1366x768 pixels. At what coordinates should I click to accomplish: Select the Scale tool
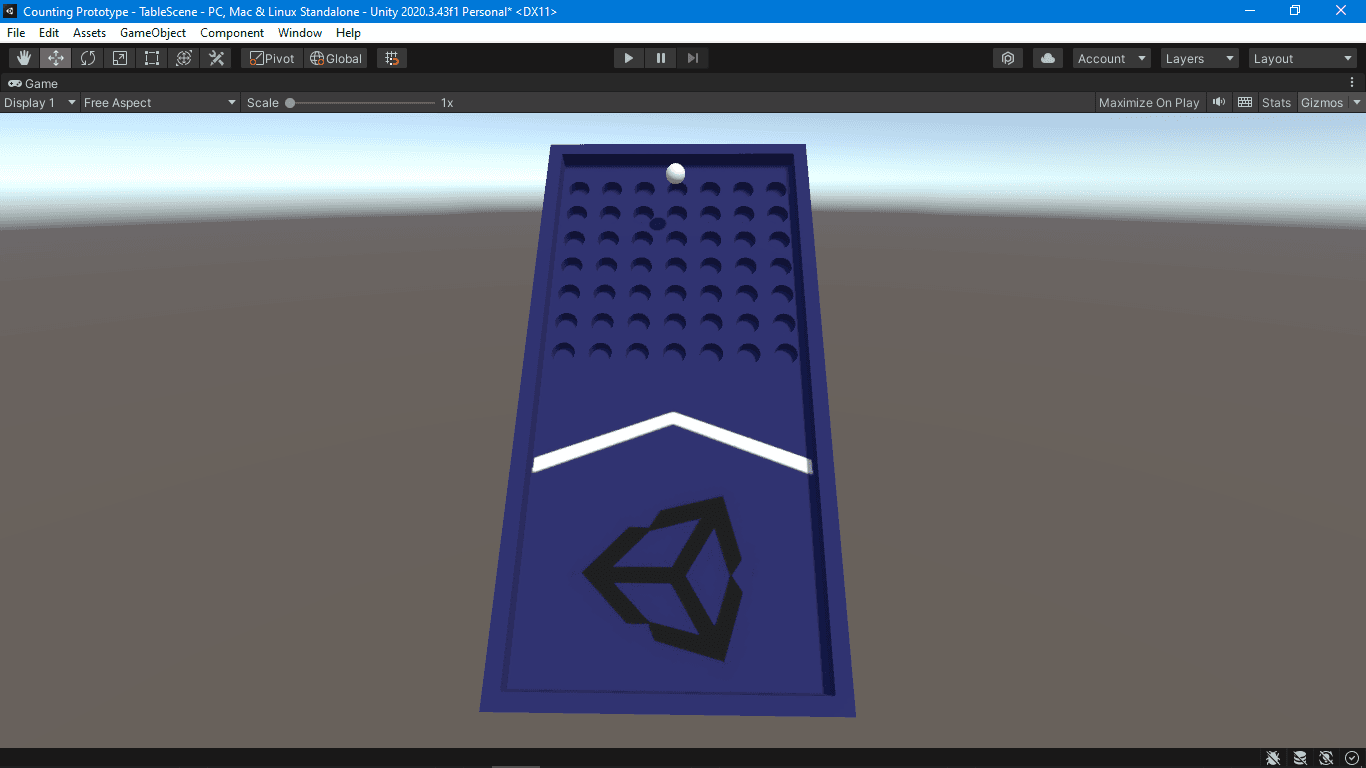120,58
